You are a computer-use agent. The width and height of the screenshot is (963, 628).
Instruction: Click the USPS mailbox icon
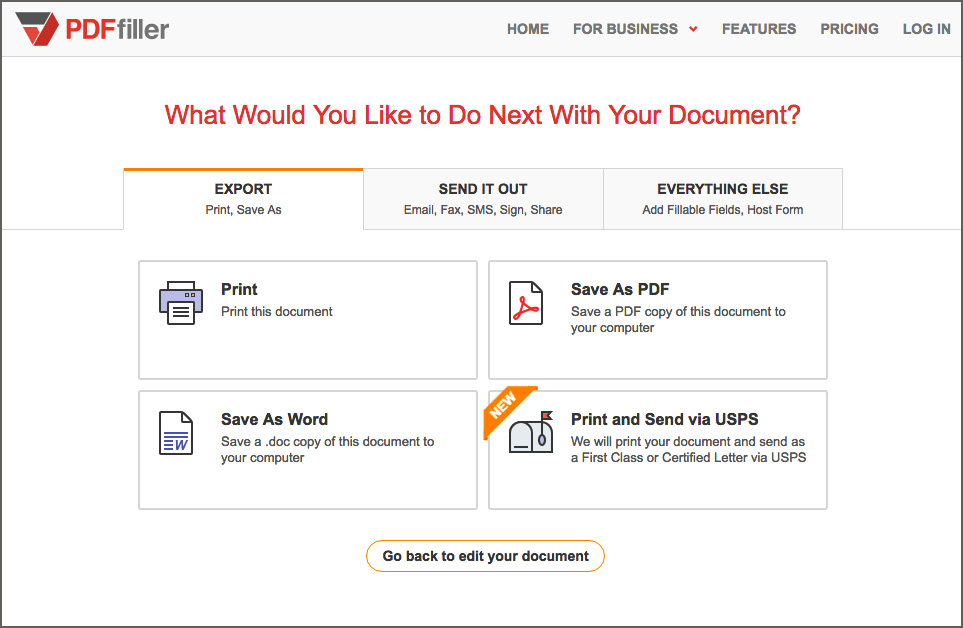click(531, 432)
